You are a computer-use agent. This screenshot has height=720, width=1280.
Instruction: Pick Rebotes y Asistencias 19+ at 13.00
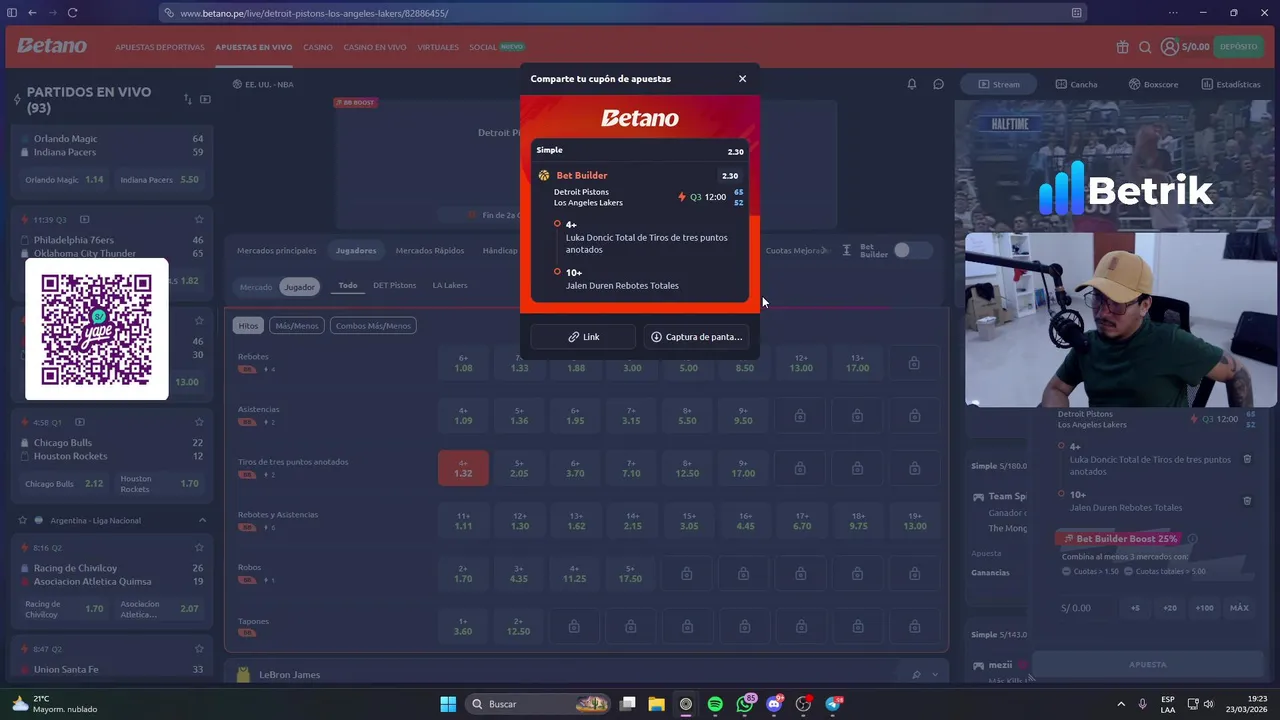[x=914, y=520]
